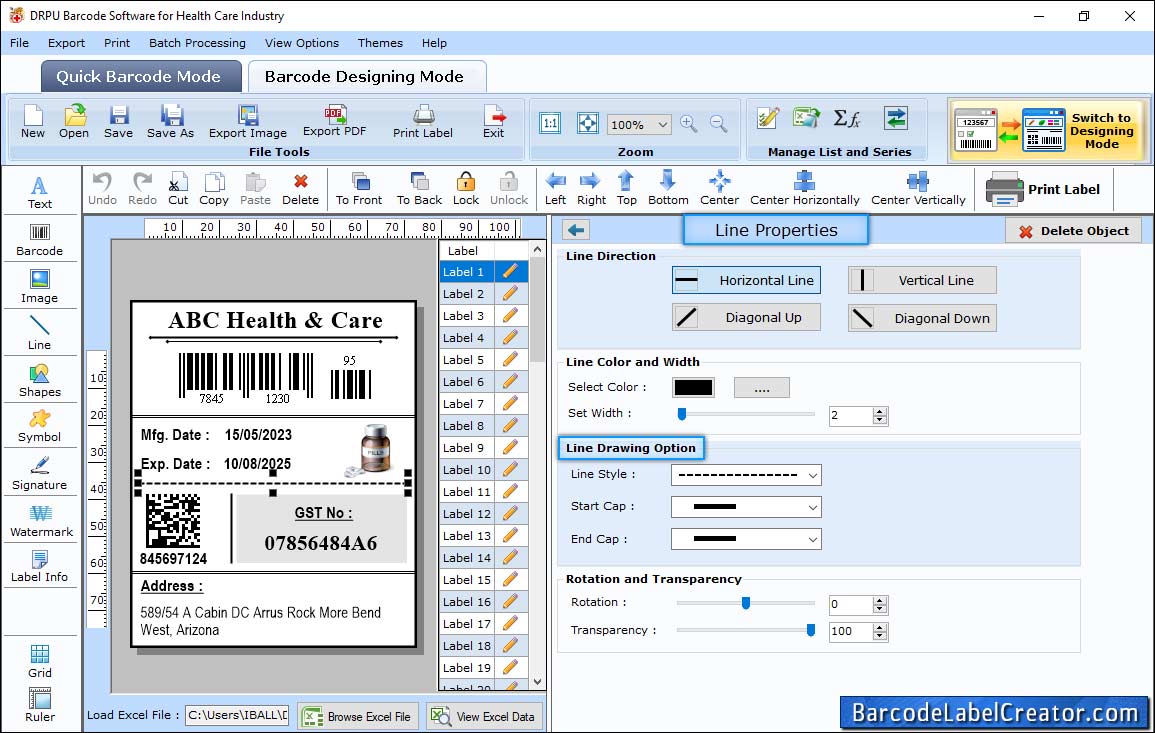Click the large Print Label button
The width and height of the screenshot is (1155, 733).
pyautogui.click(x=1042, y=189)
